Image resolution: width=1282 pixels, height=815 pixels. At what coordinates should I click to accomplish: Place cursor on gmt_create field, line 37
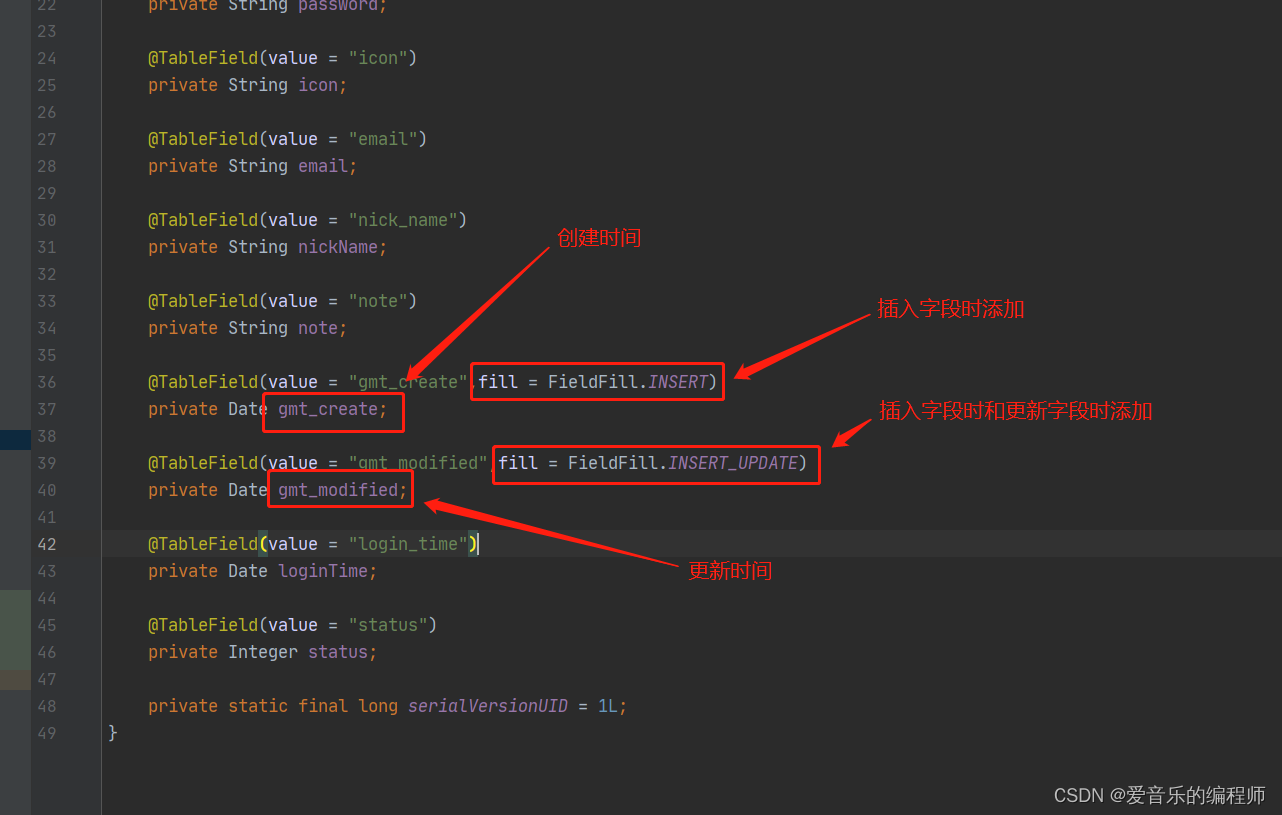pos(328,409)
